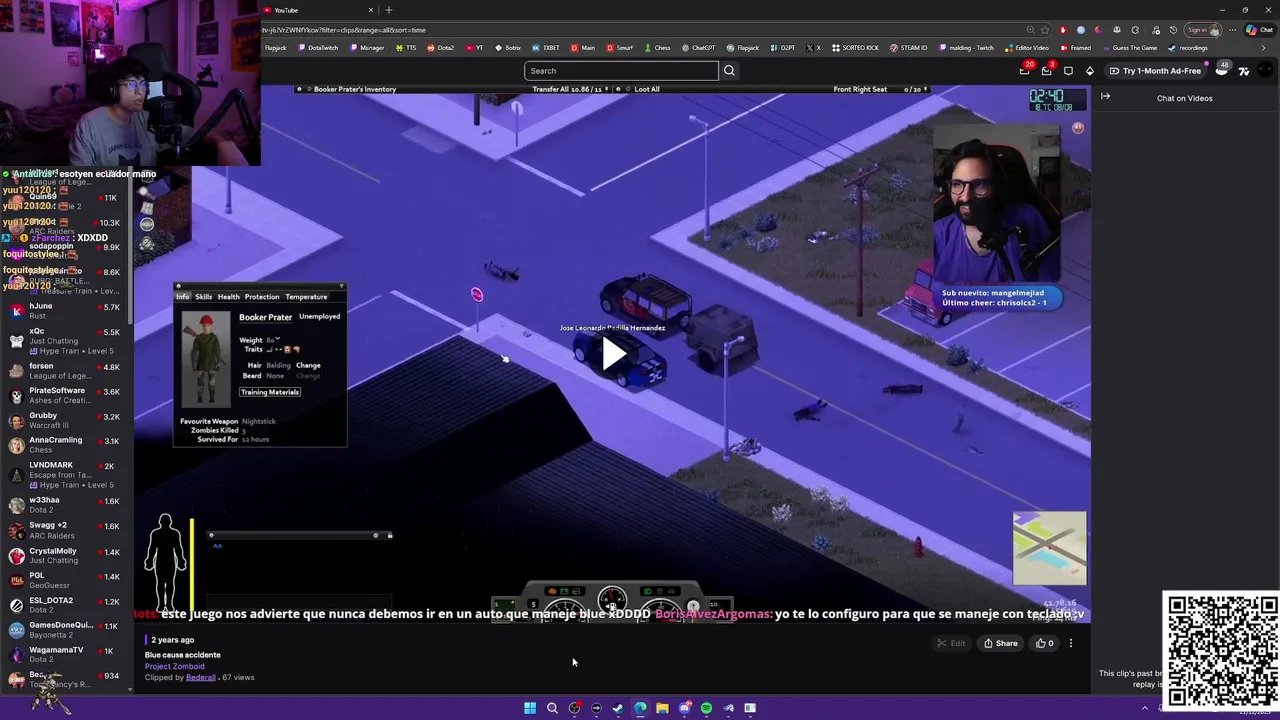Viewport: 1280px width, 720px height.
Task: Open Botrix bookmark
Action: click(x=507, y=48)
